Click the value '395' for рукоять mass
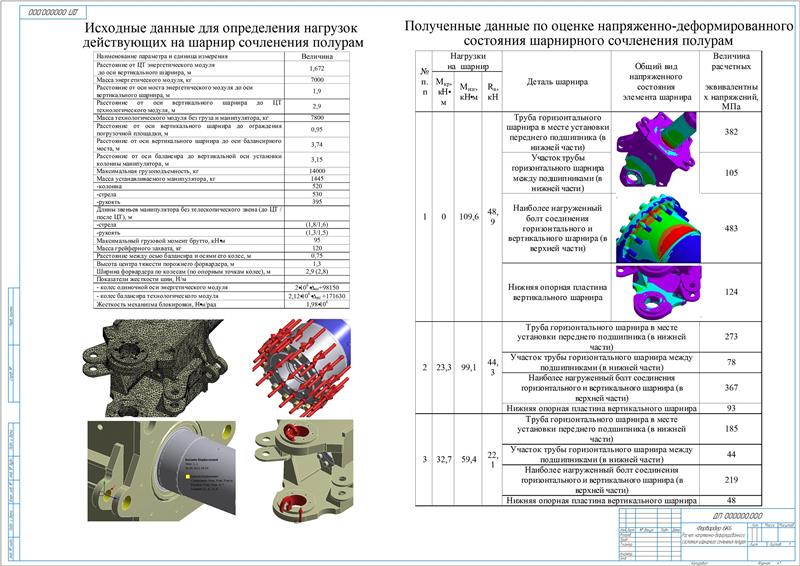This screenshot has height=566, width=800. pos(317,202)
